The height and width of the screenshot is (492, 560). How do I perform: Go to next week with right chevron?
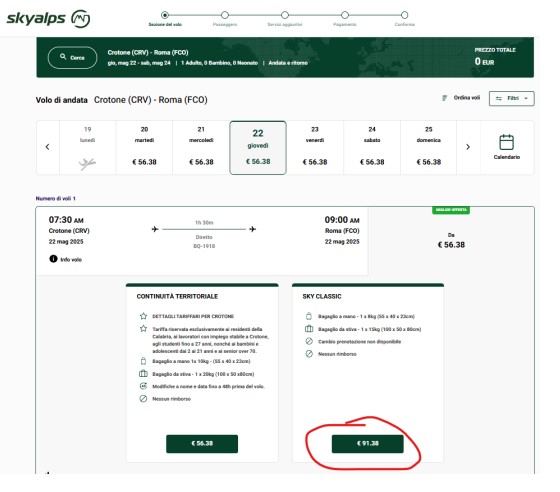point(468,147)
